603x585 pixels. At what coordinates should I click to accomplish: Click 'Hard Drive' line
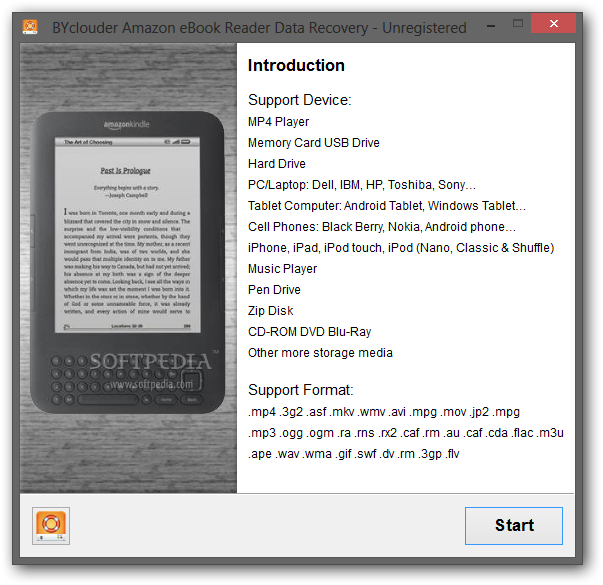[277, 164]
